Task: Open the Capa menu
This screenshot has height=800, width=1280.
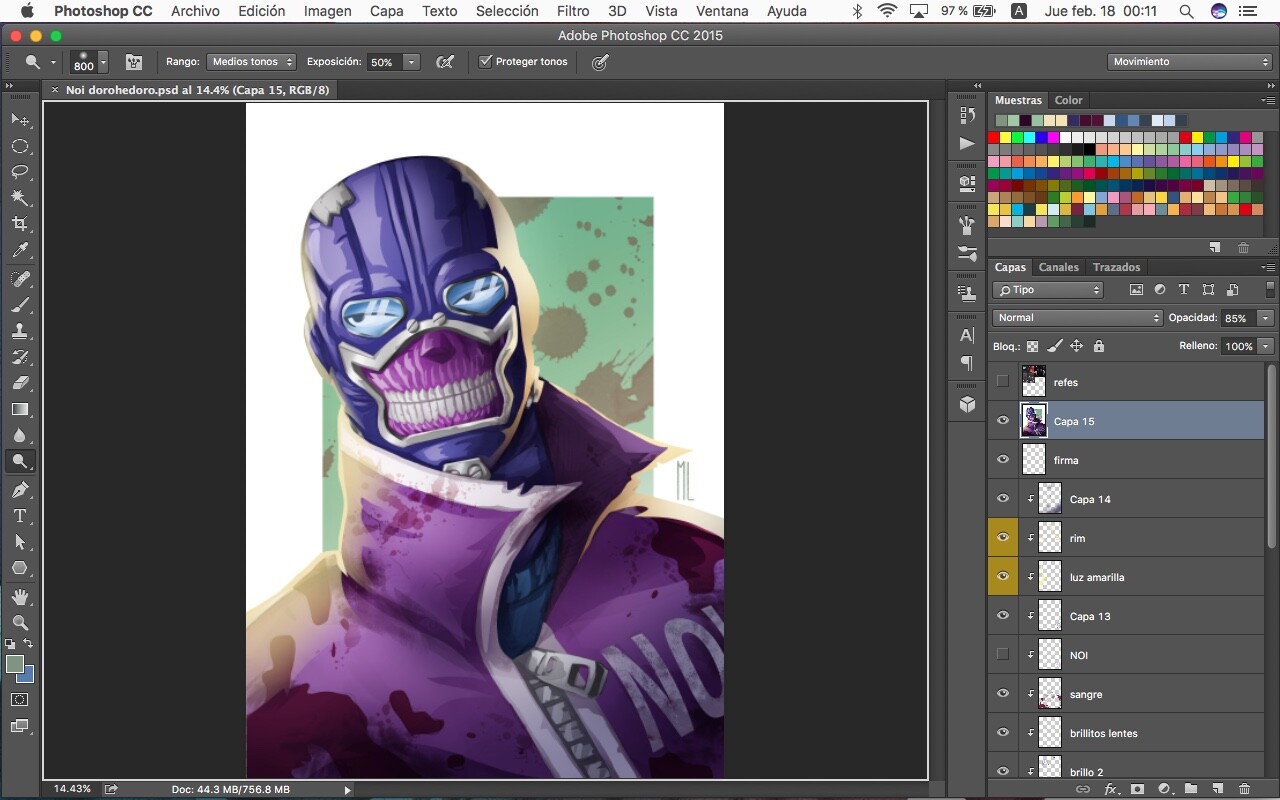Action: coord(387,11)
